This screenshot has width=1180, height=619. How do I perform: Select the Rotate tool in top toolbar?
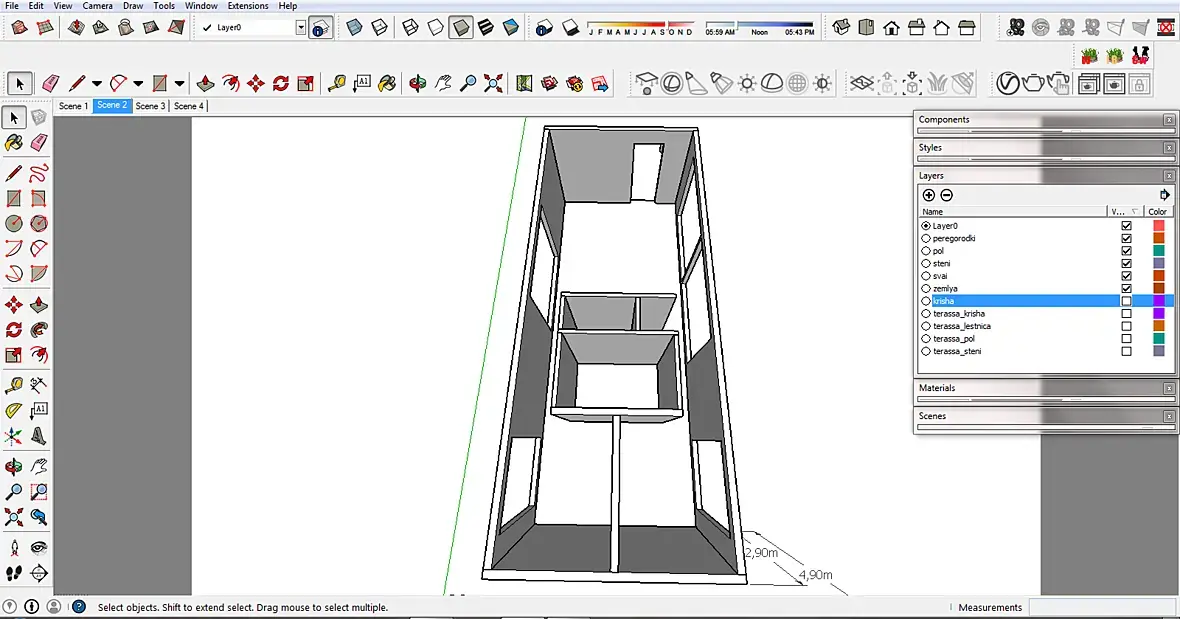(x=281, y=83)
